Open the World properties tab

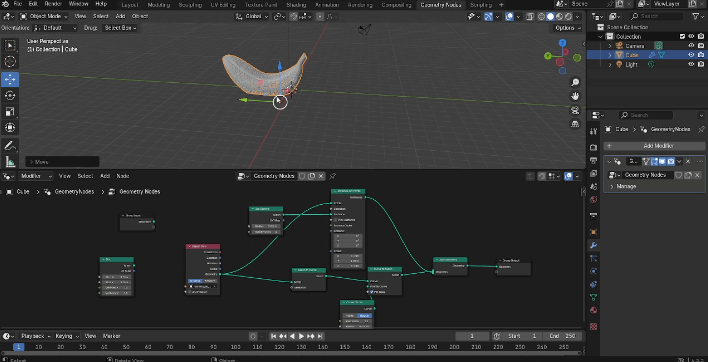pyautogui.click(x=593, y=200)
